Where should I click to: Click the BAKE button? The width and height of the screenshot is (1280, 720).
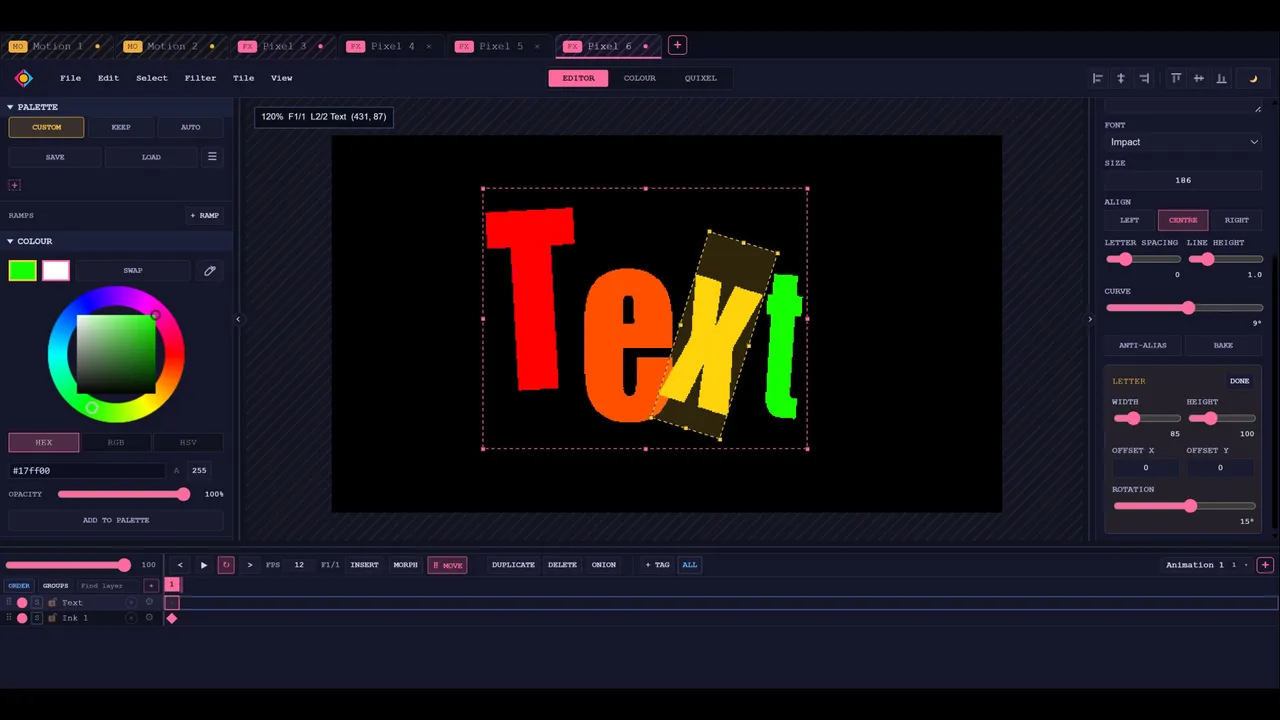coord(1223,345)
